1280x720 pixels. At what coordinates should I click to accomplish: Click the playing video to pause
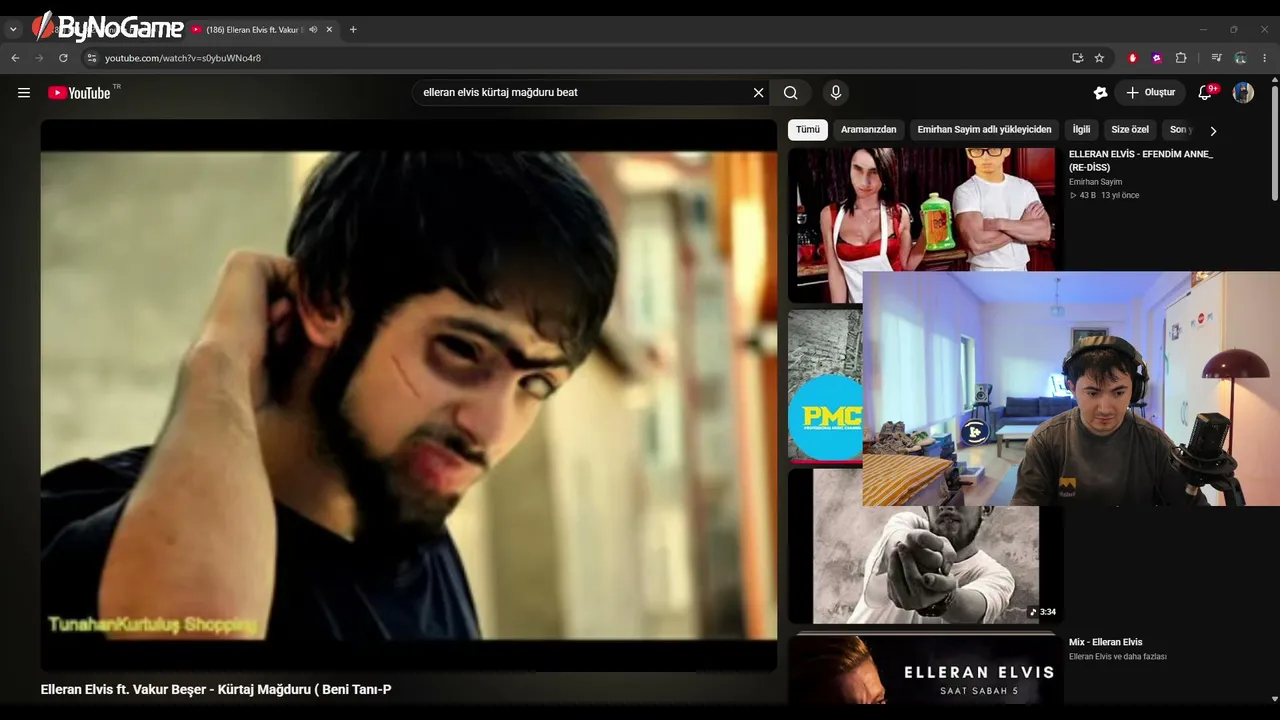tap(408, 395)
